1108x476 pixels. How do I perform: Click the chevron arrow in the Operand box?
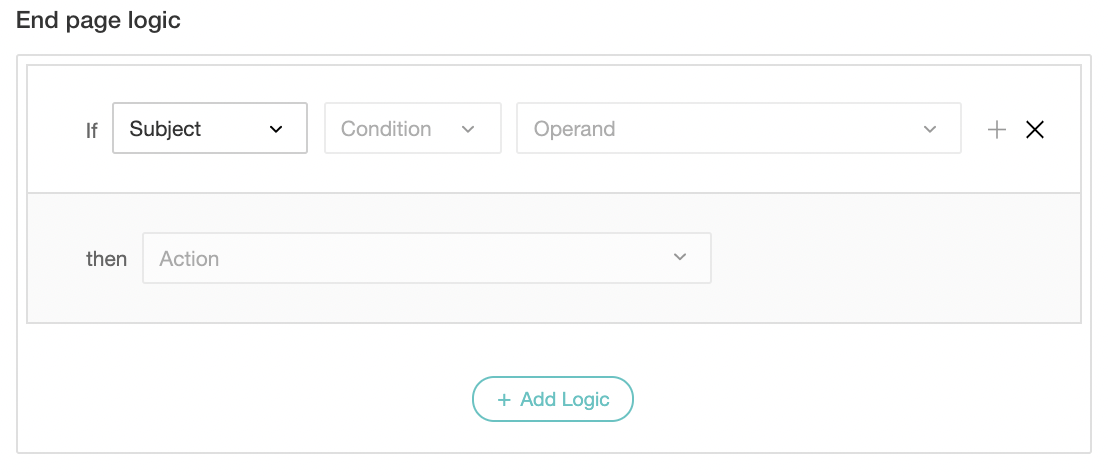click(930, 129)
